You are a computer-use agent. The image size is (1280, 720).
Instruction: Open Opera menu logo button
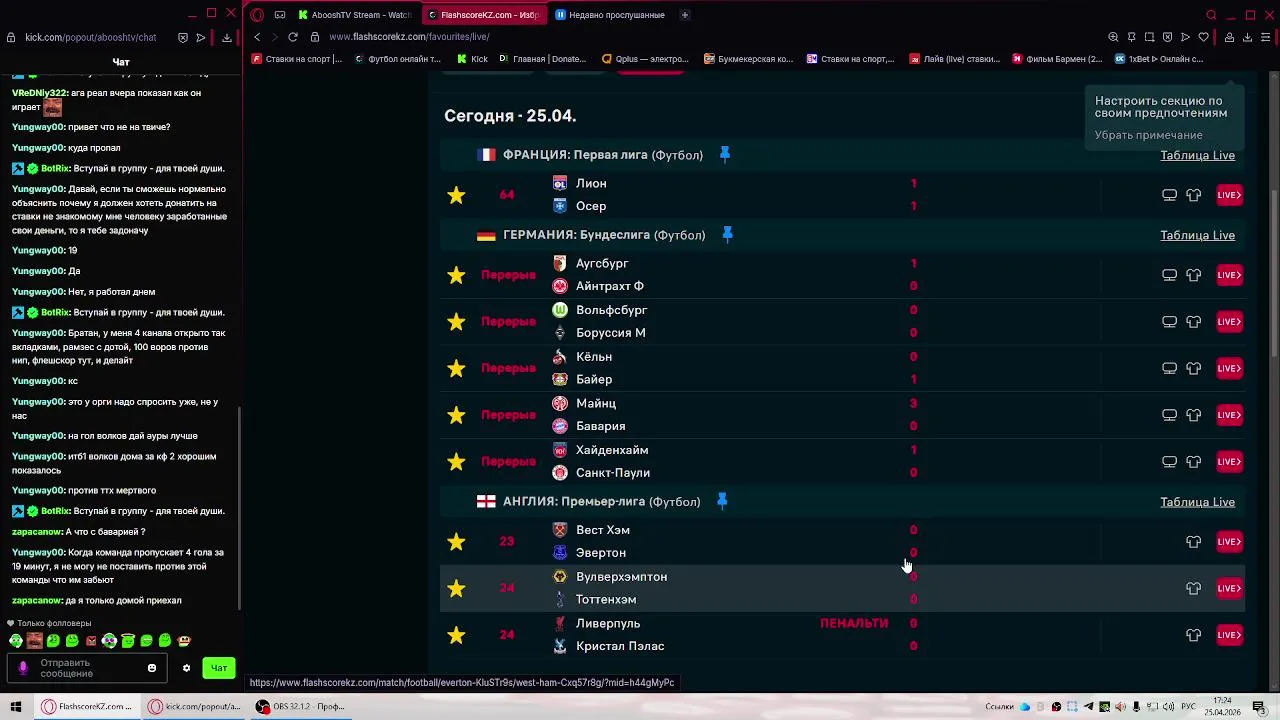(257, 15)
